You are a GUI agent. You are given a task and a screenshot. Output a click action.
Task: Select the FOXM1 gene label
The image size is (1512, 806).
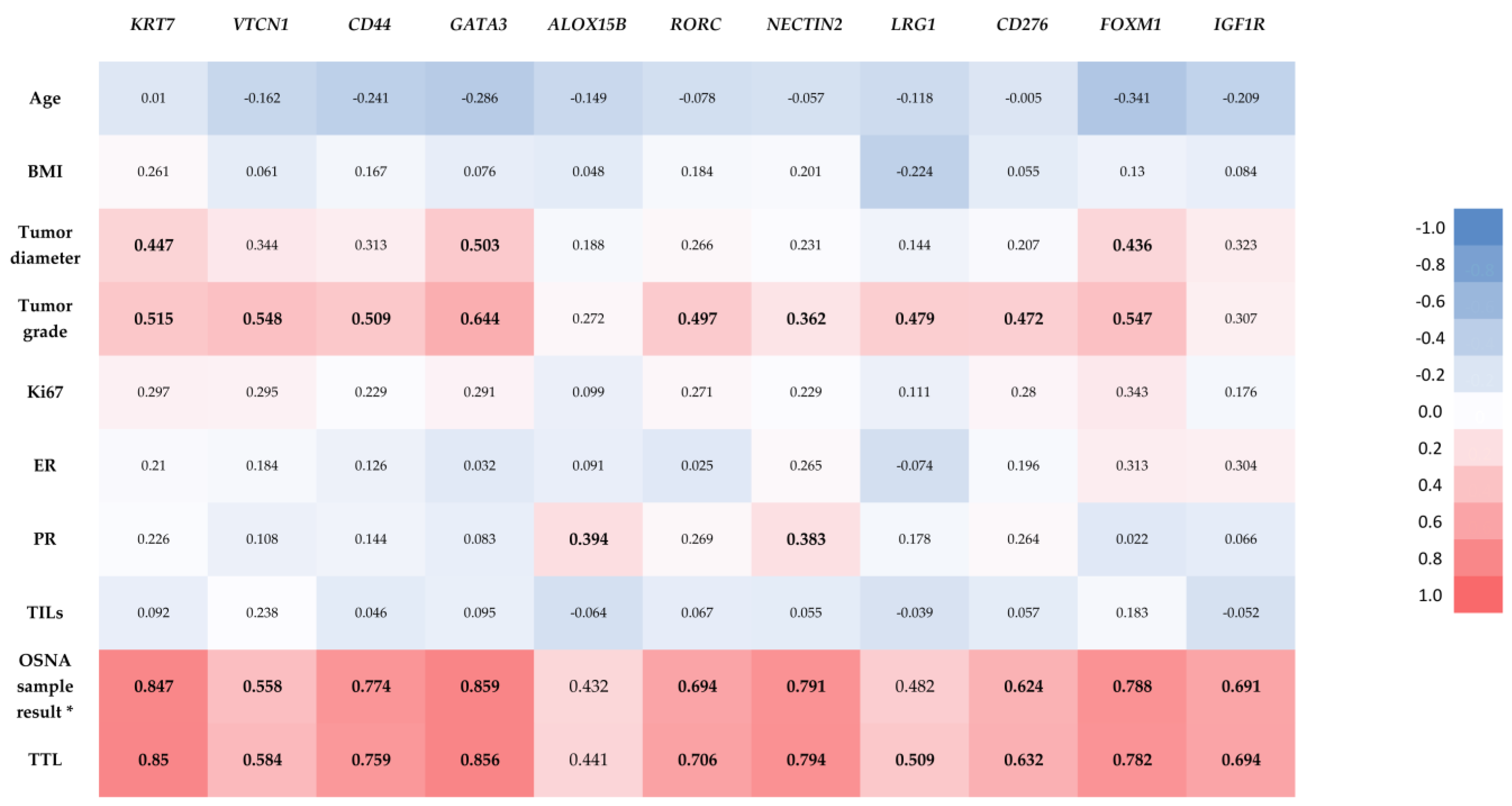pos(1130,24)
